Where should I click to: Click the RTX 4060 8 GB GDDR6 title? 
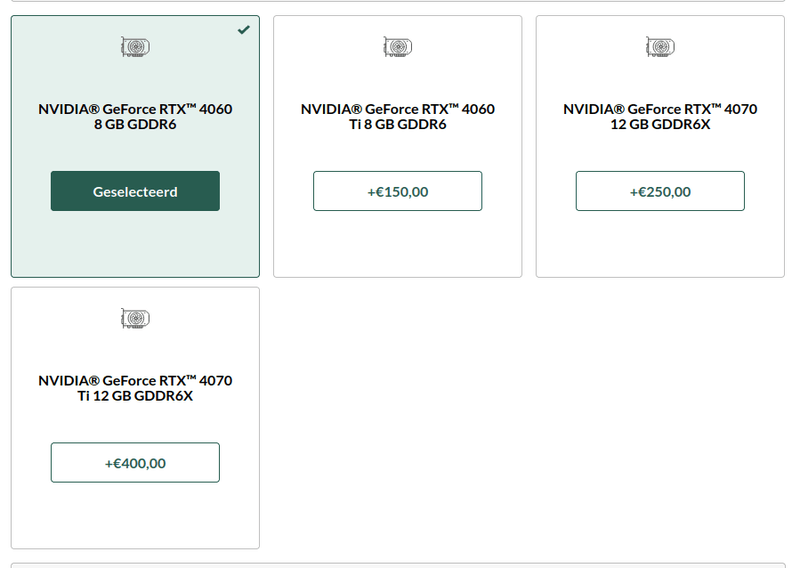click(x=135, y=116)
